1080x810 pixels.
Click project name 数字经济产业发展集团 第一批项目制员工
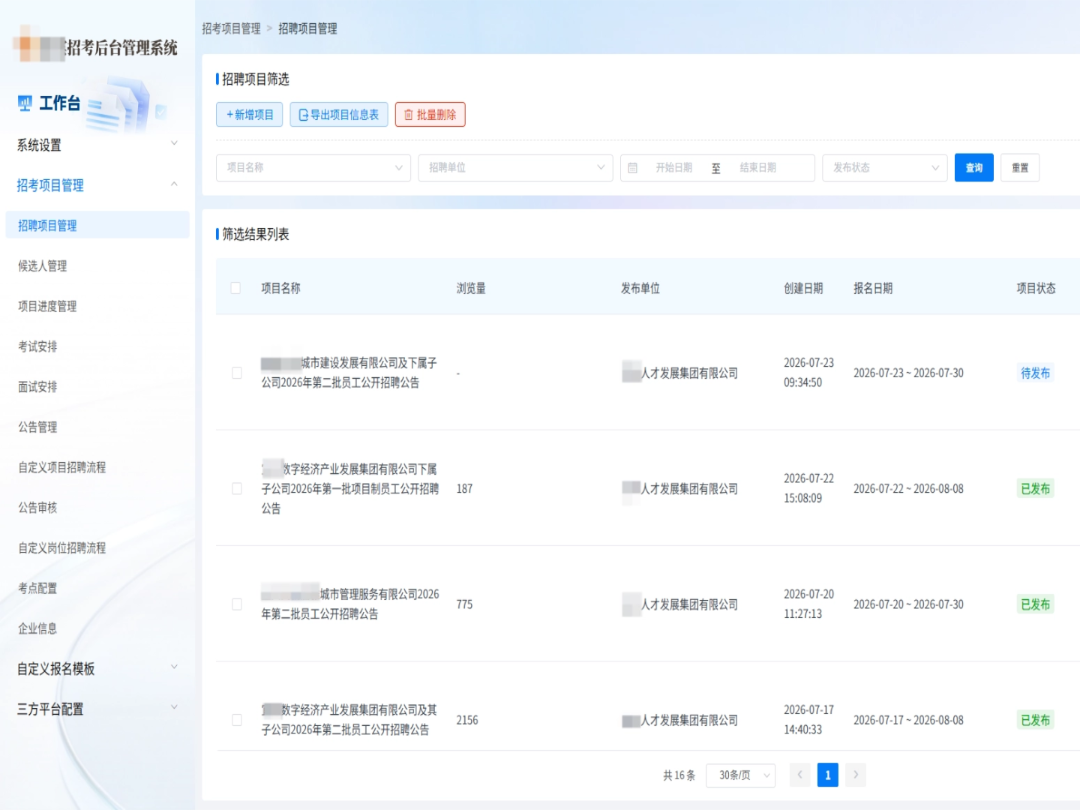tap(350, 488)
